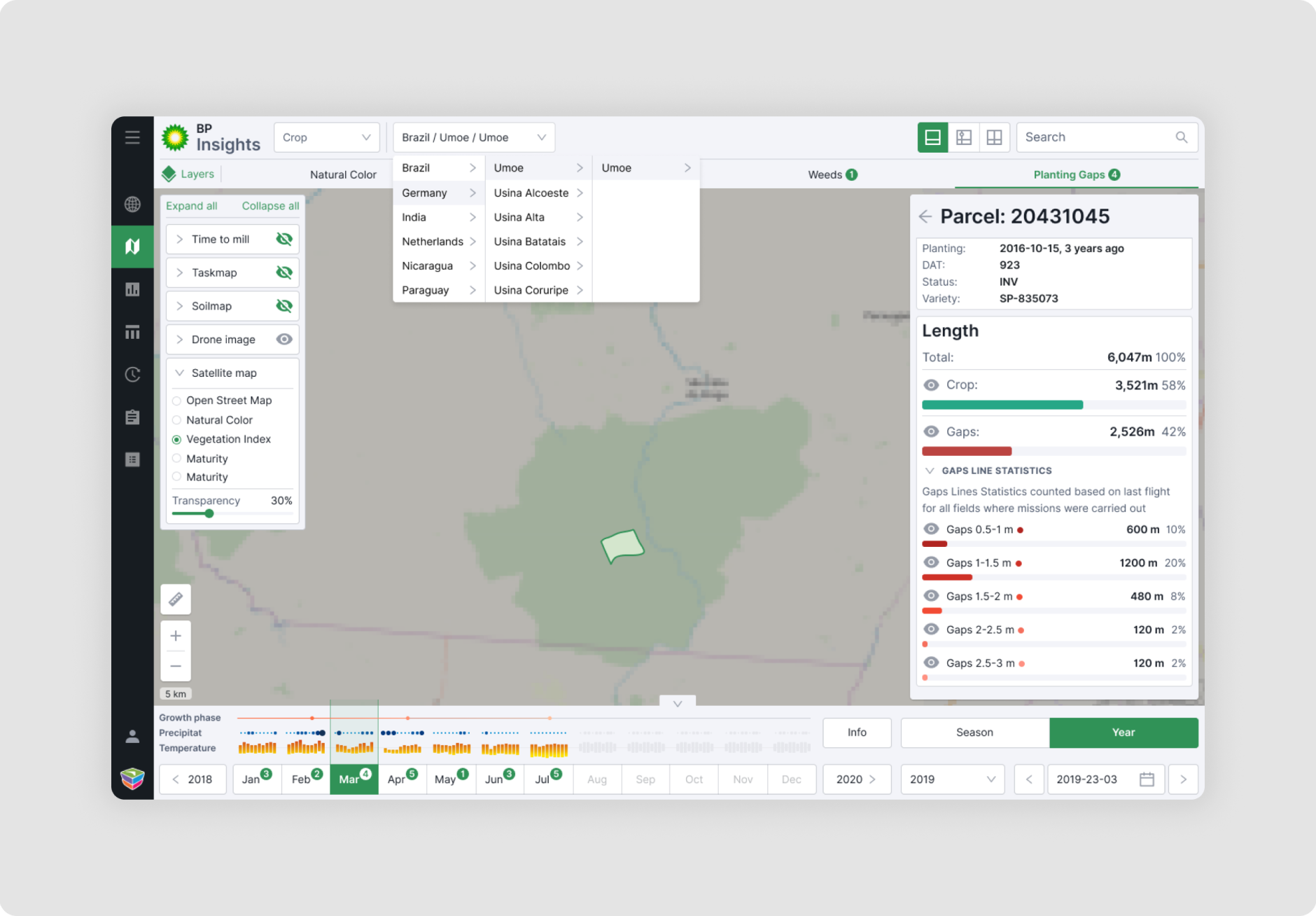
Task: Expand the Time to mill layer section
Action: 180,239
